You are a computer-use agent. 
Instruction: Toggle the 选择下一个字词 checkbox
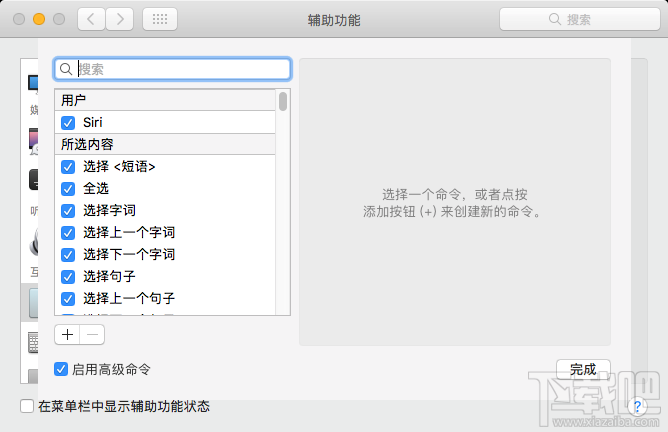tap(68, 255)
